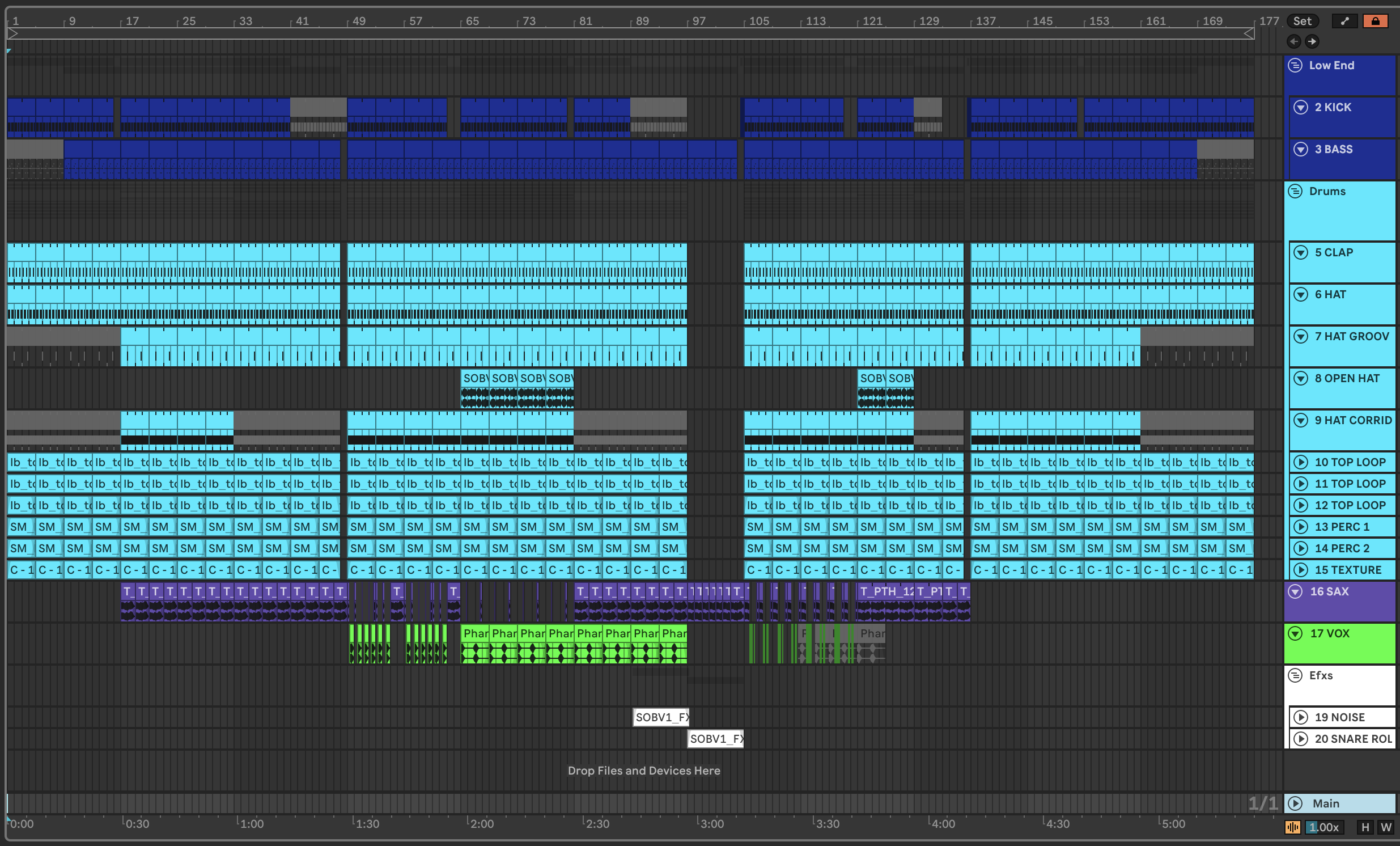
Task: Click the Low End group fold icon
Action: pyautogui.click(x=1295, y=65)
